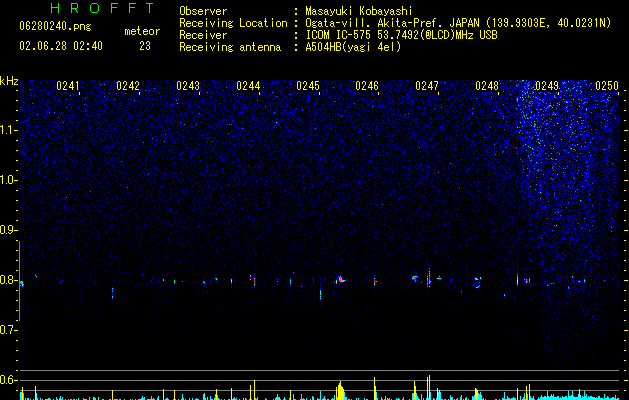
Task: Click the 0242 time marker
Action: (128, 86)
